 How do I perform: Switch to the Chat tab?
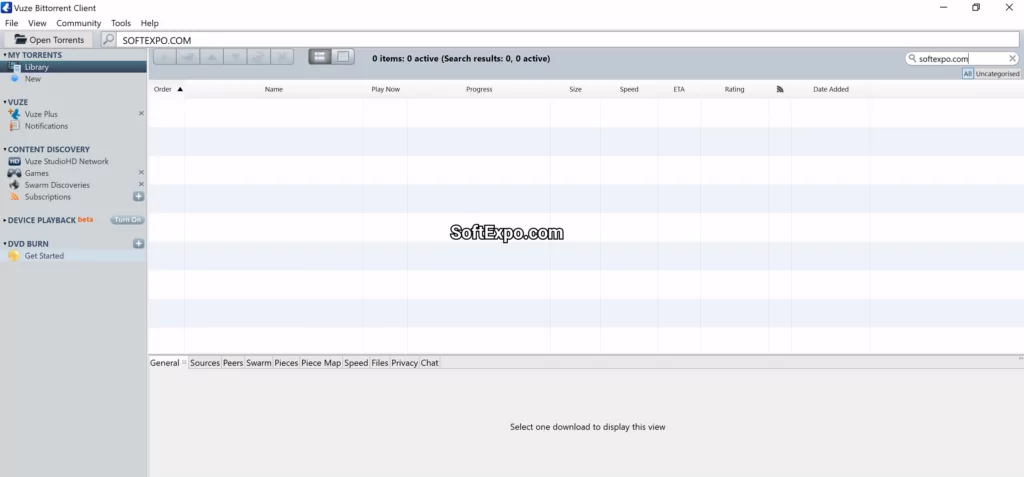coord(429,363)
